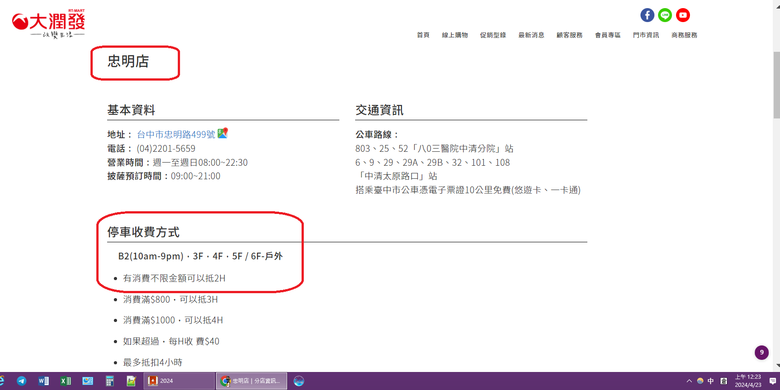Open the photo viewer taskbar icon
Screen dimensions: 780x390
click(88, 381)
